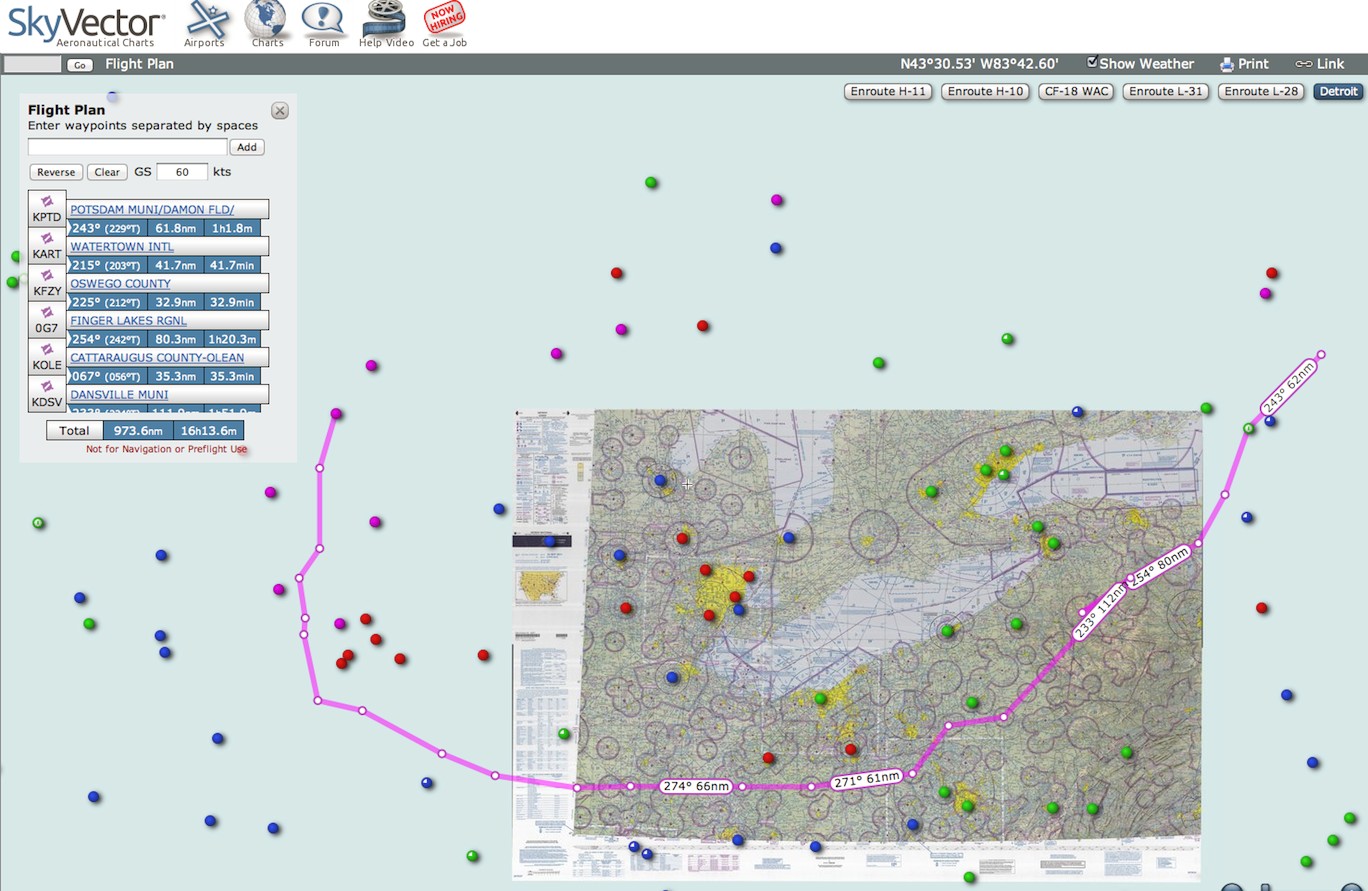The image size is (1368, 891).
Task: Switch to Enroute H-11 chart
Action: pyautogui.click(x=888, y=91)
